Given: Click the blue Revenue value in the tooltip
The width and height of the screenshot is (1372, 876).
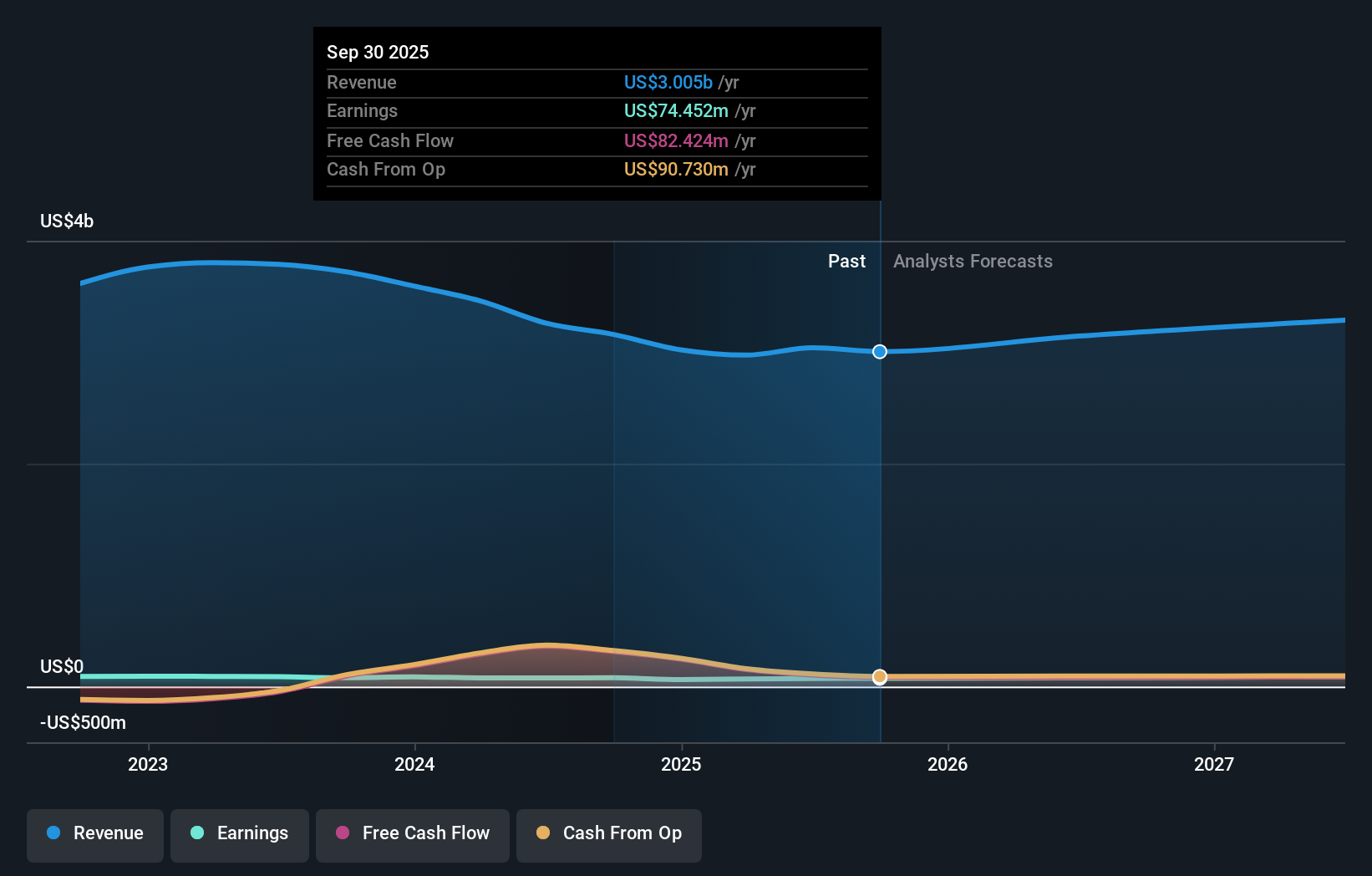Looking at the screenshot, I should pos(667,82).
